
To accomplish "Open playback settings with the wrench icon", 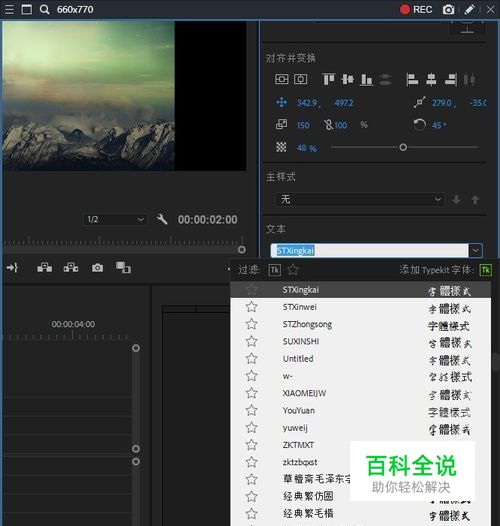I will (x=162, y=219).
